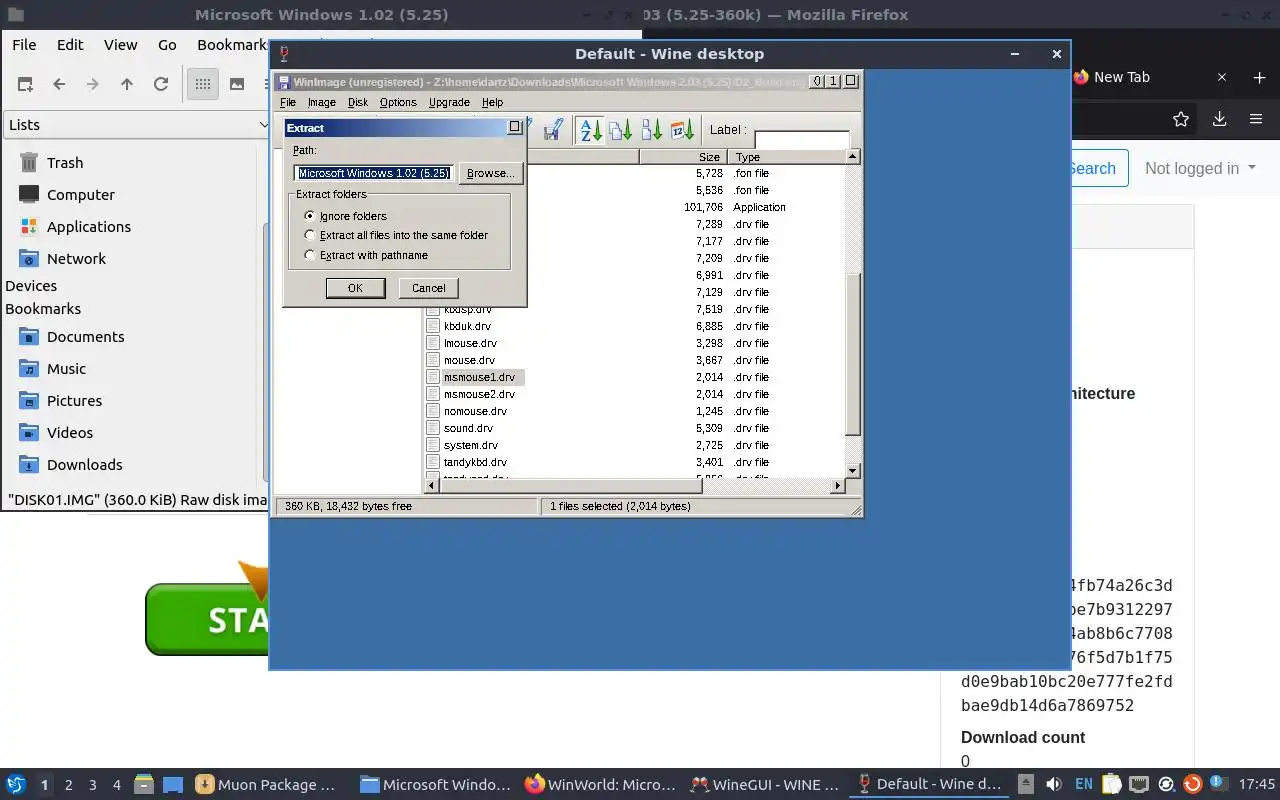Viewport: 1280px width, 800px height.
Task: Open the Firefox hamburger menu
Action: 1256,119
